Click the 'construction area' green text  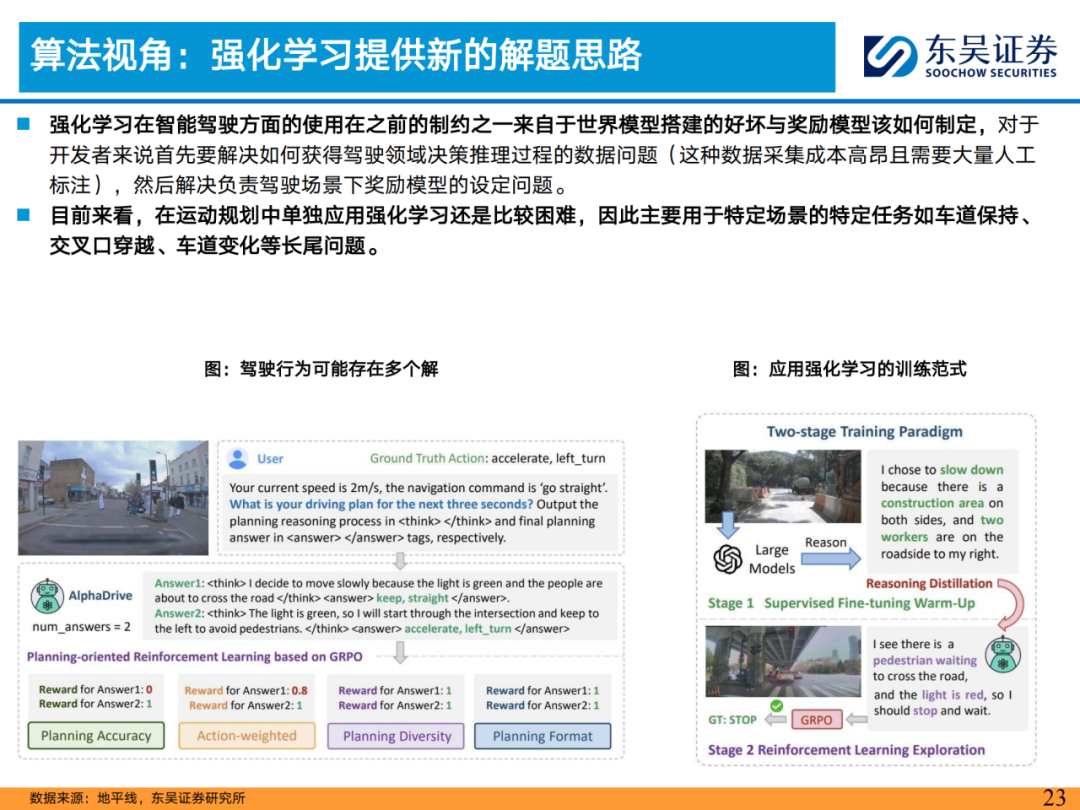pos(932,503)
